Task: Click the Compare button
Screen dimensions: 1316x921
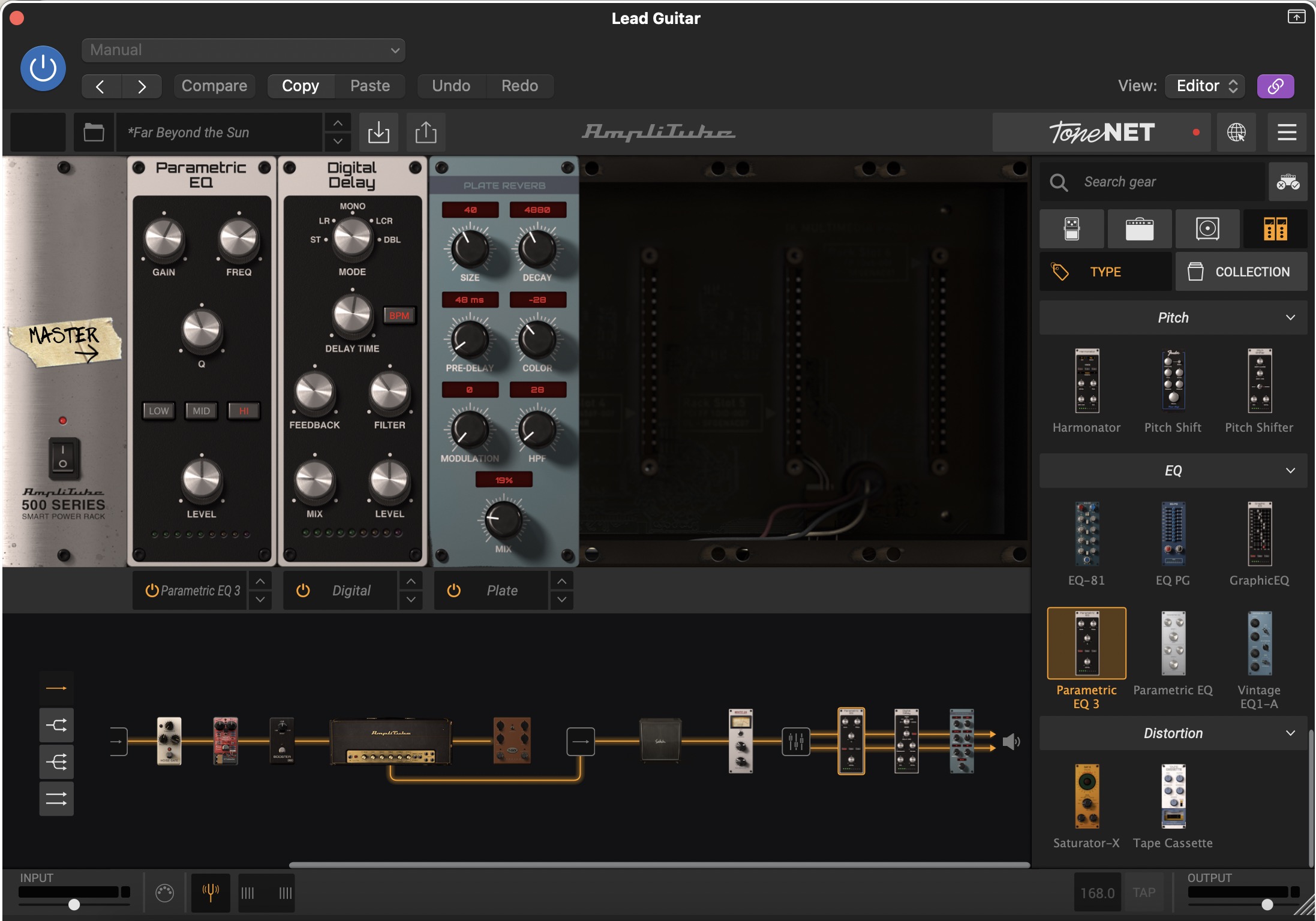Action: click(214, 86)
